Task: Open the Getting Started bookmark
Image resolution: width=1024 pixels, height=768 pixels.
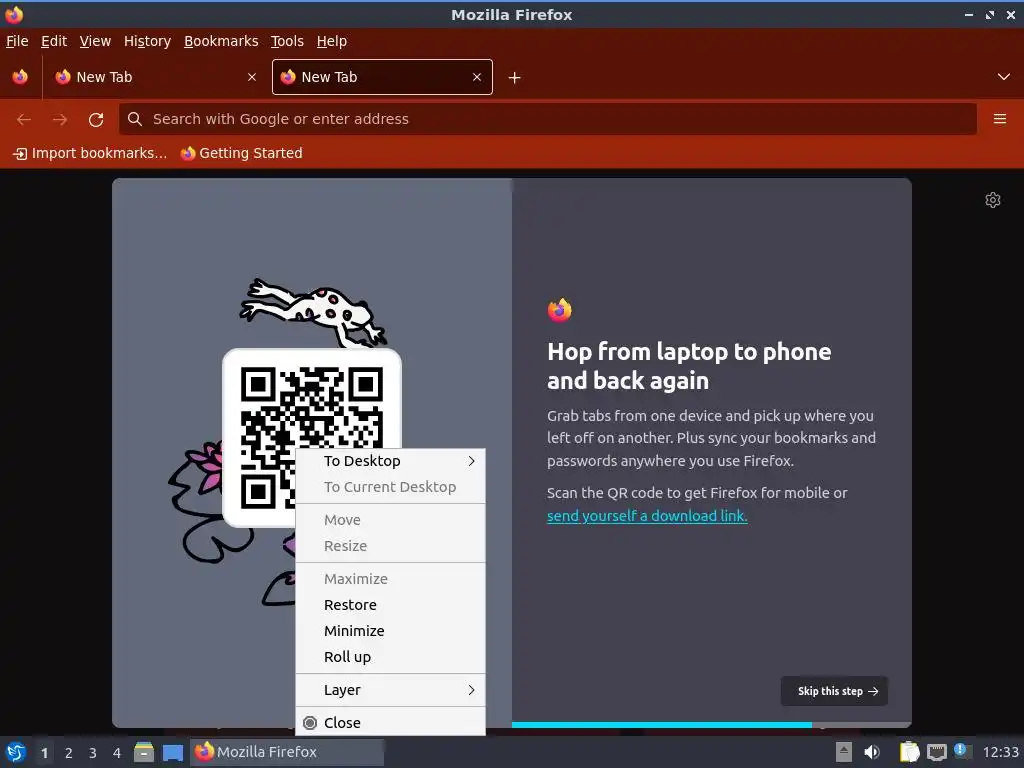Action: pyautogui.click(x=242, y=153)
